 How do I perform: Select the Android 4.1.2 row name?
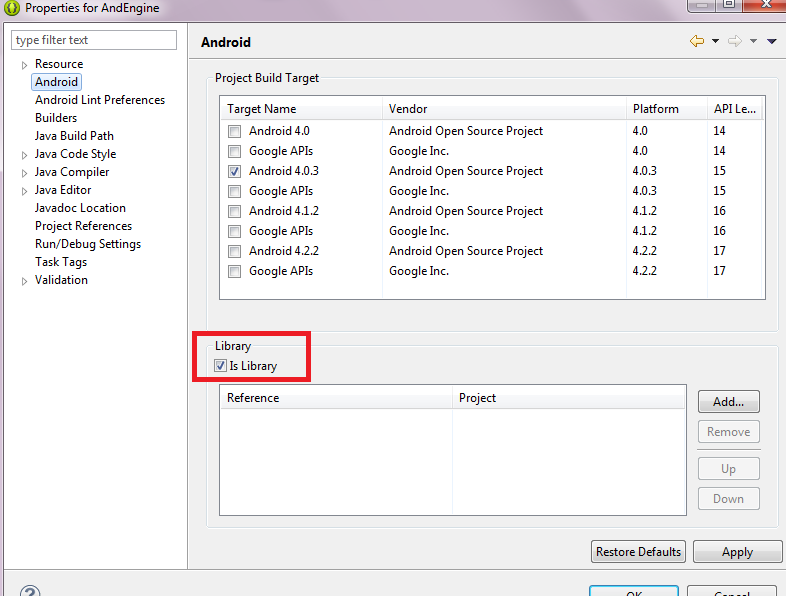[284, 211]
